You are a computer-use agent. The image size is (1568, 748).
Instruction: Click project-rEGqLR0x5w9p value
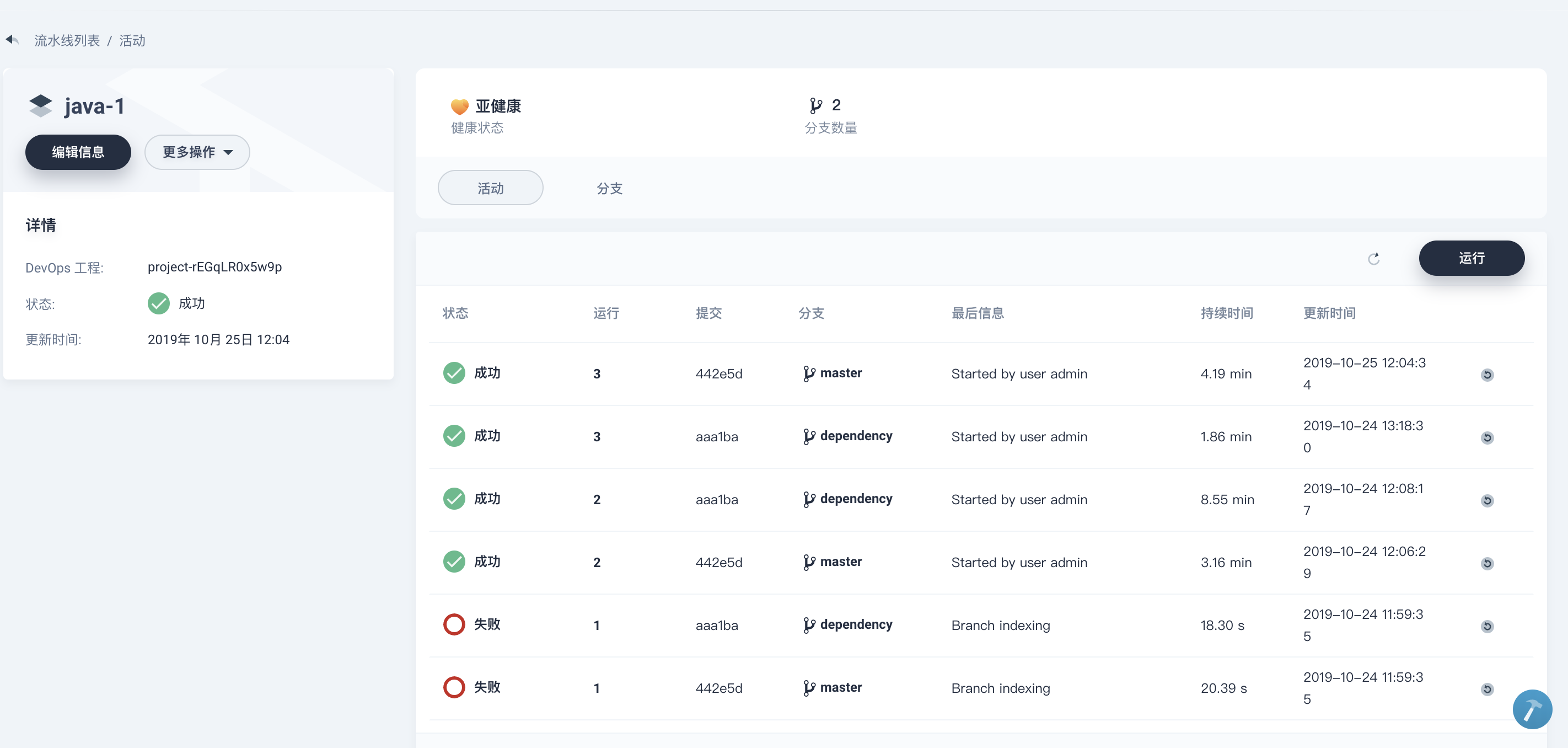[214, 267]
